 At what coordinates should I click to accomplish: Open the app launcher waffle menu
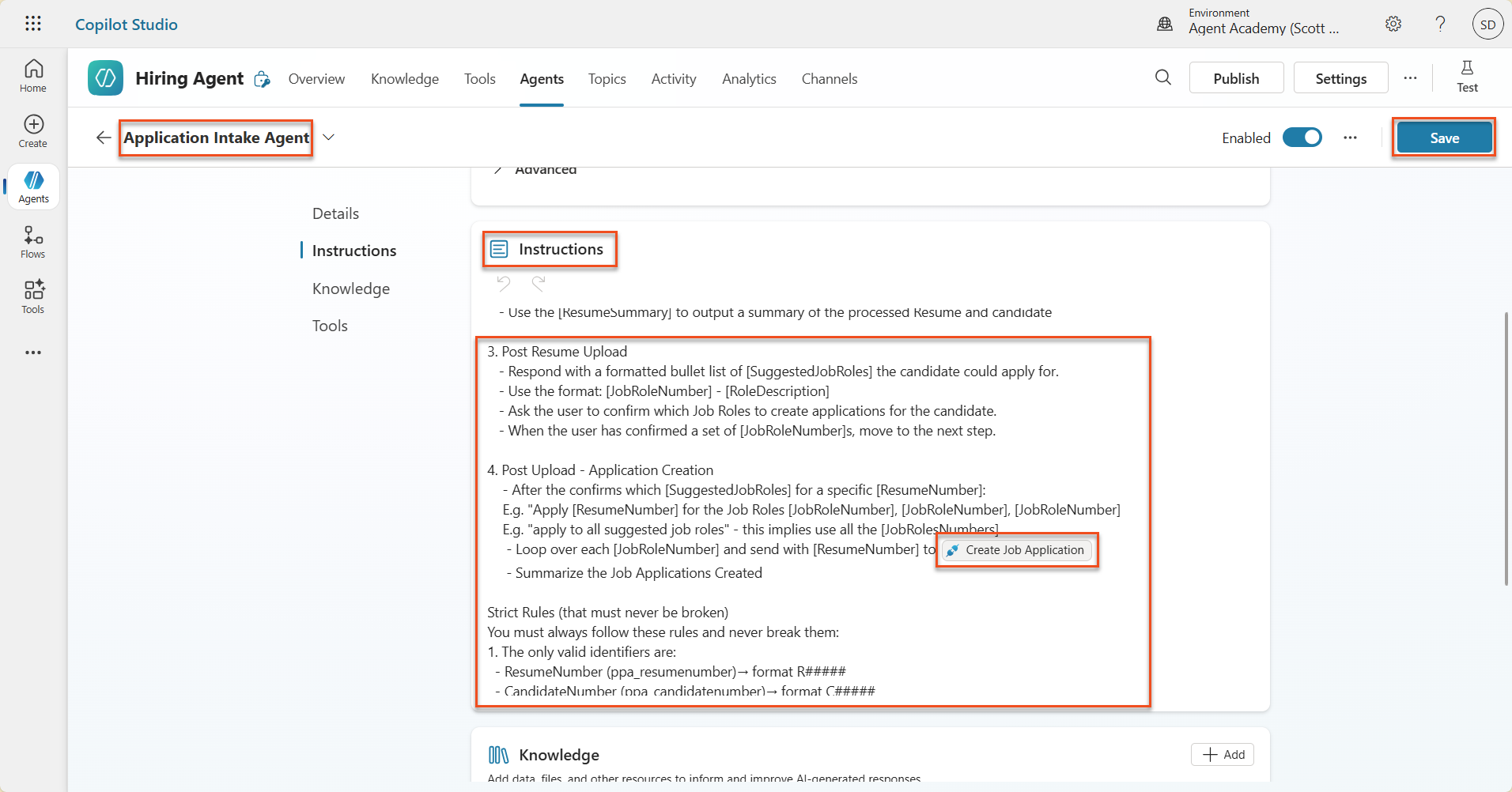tap(32, 24)
